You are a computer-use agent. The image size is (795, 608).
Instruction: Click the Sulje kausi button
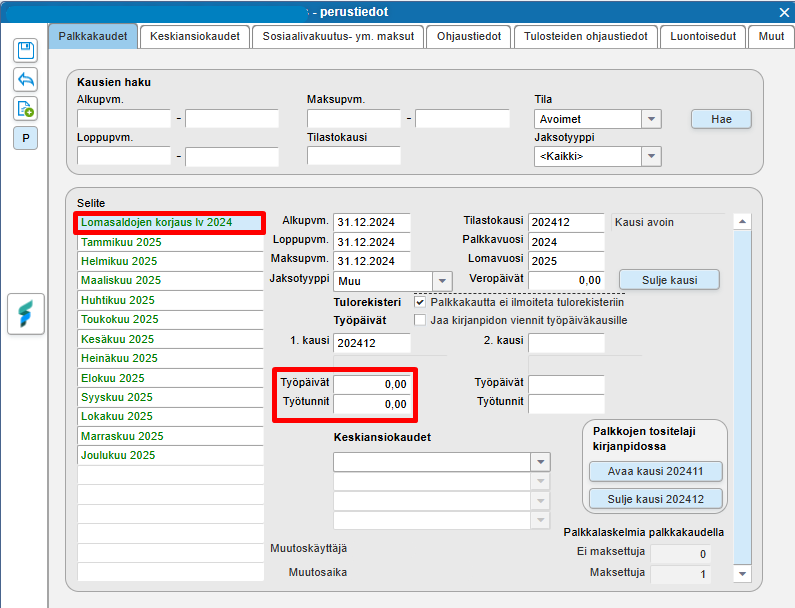pos(669,280)
